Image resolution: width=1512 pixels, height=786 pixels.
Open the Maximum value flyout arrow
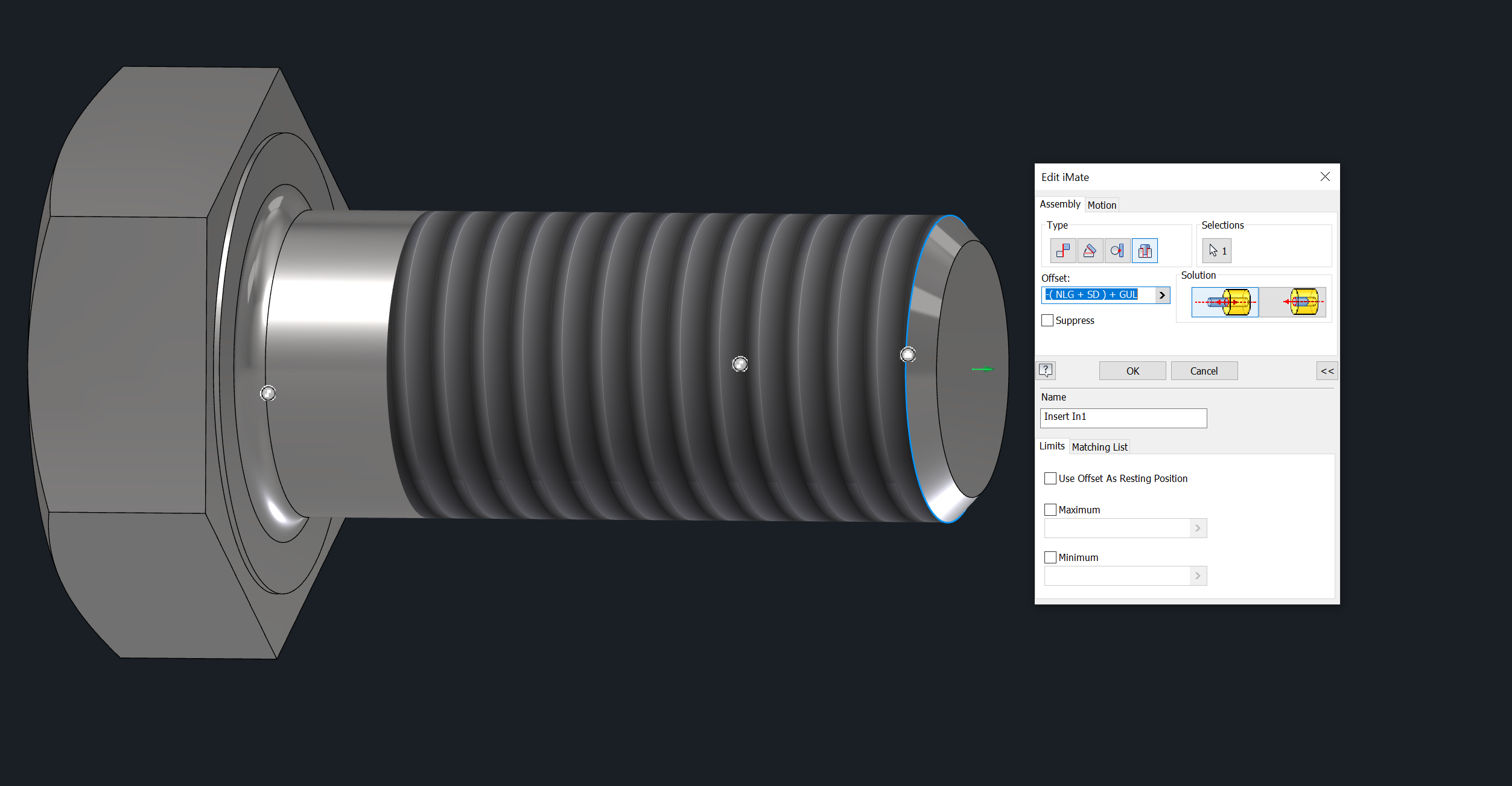pyautogui.click(x=1198, y=528)
